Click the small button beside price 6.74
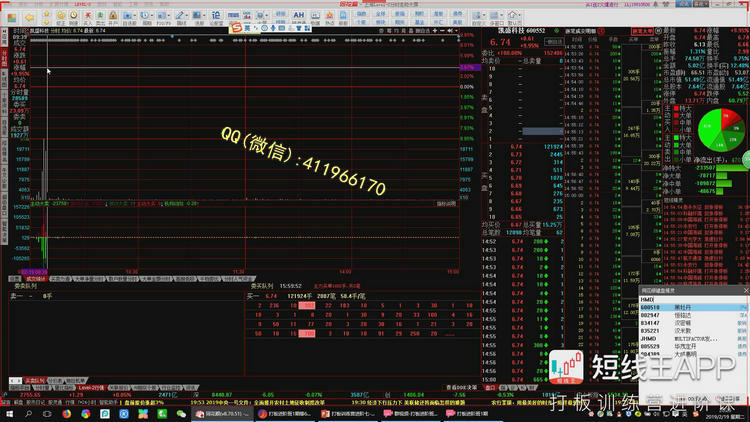 (x=554, y=42)
